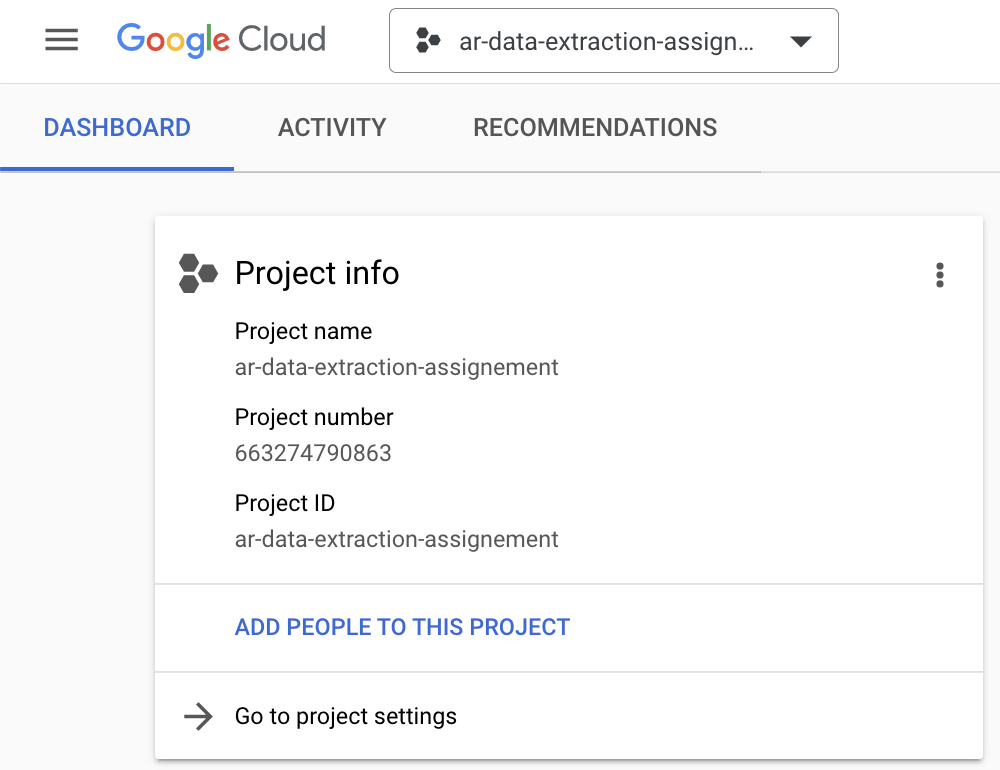Expand the ar-data-extraction project picker
Image resolution: width=1000 pixels, height=770 pixels.
pyautogui.click(x=613, y=40)
